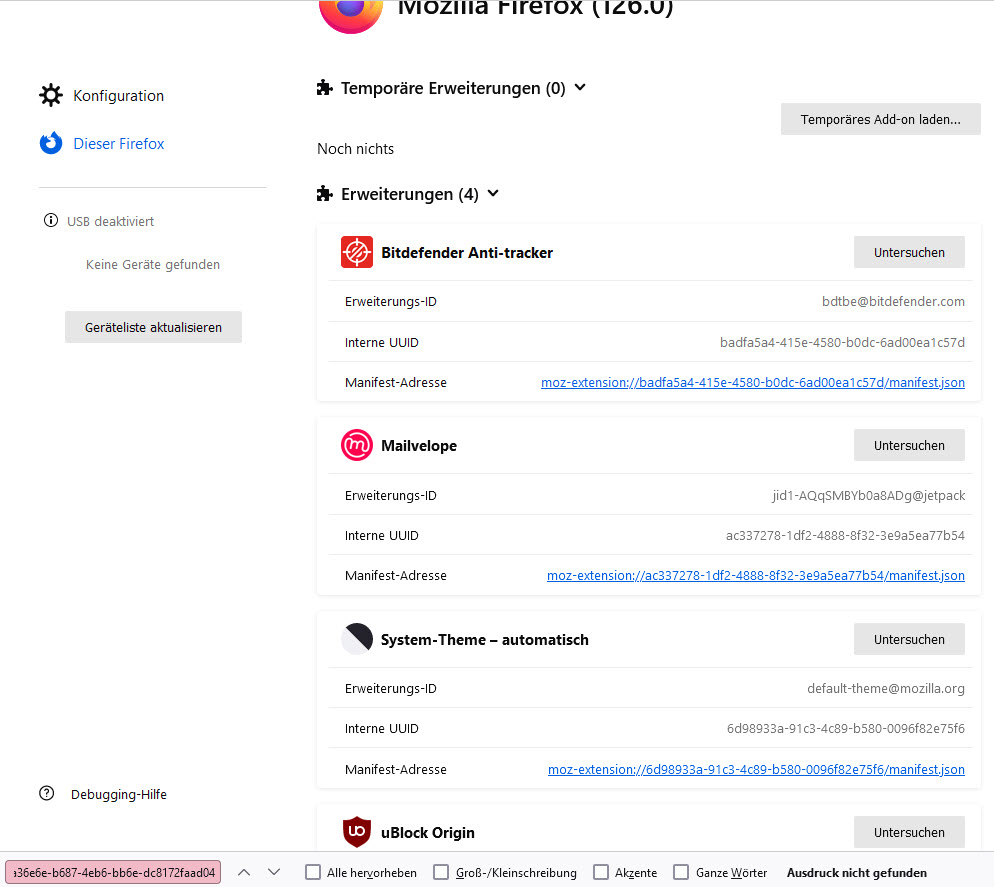Collapse the Temporäre Erweiterungen section
This screenshot has height=887, width=994.
[580, 87]
